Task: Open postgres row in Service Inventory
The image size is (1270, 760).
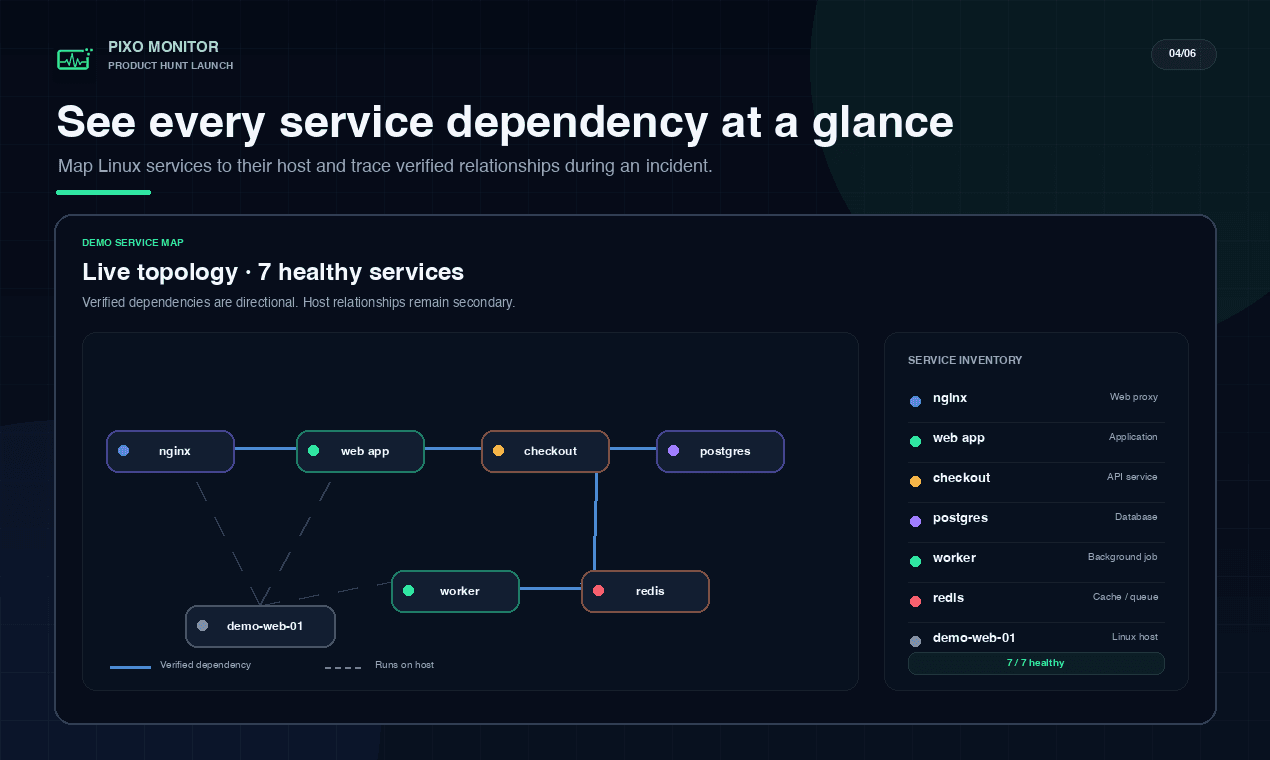Action: (x=1036, y=521)
